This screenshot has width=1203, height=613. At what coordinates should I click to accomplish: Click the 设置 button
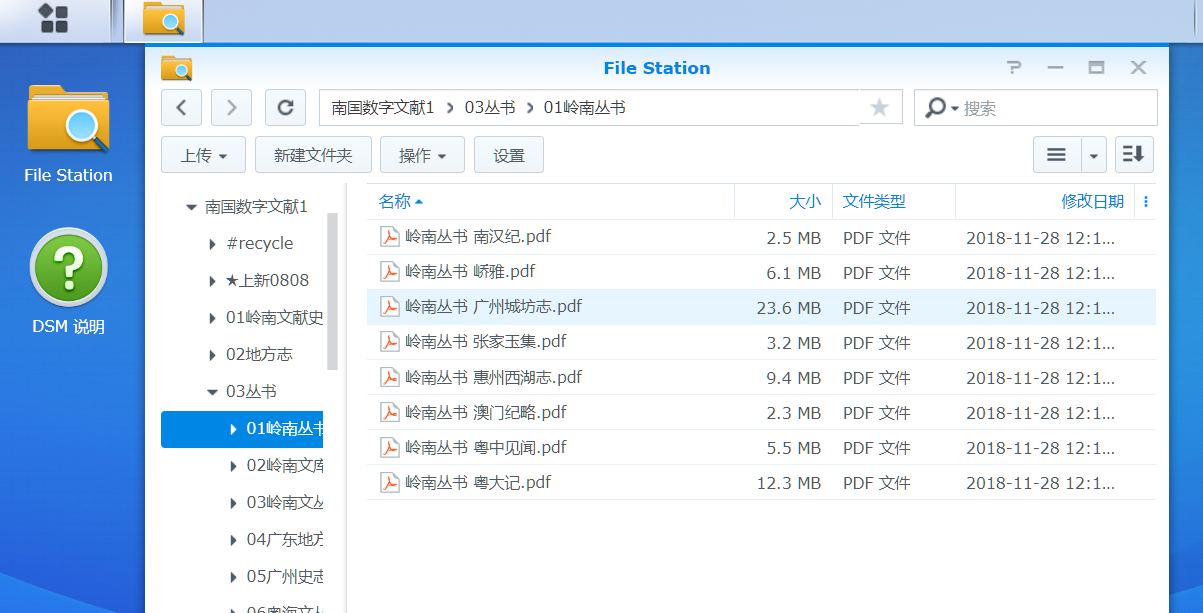(x=509, y=155)
